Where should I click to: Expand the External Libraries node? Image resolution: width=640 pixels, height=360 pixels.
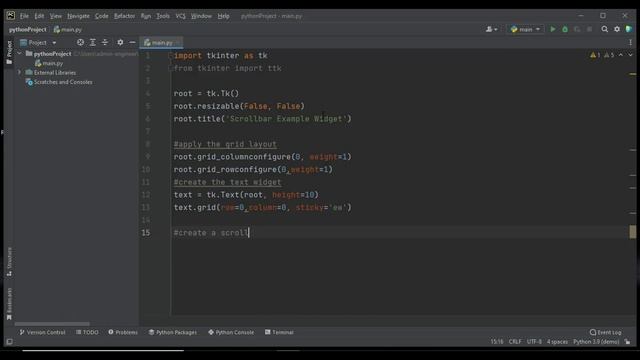(x=19, y=72)
